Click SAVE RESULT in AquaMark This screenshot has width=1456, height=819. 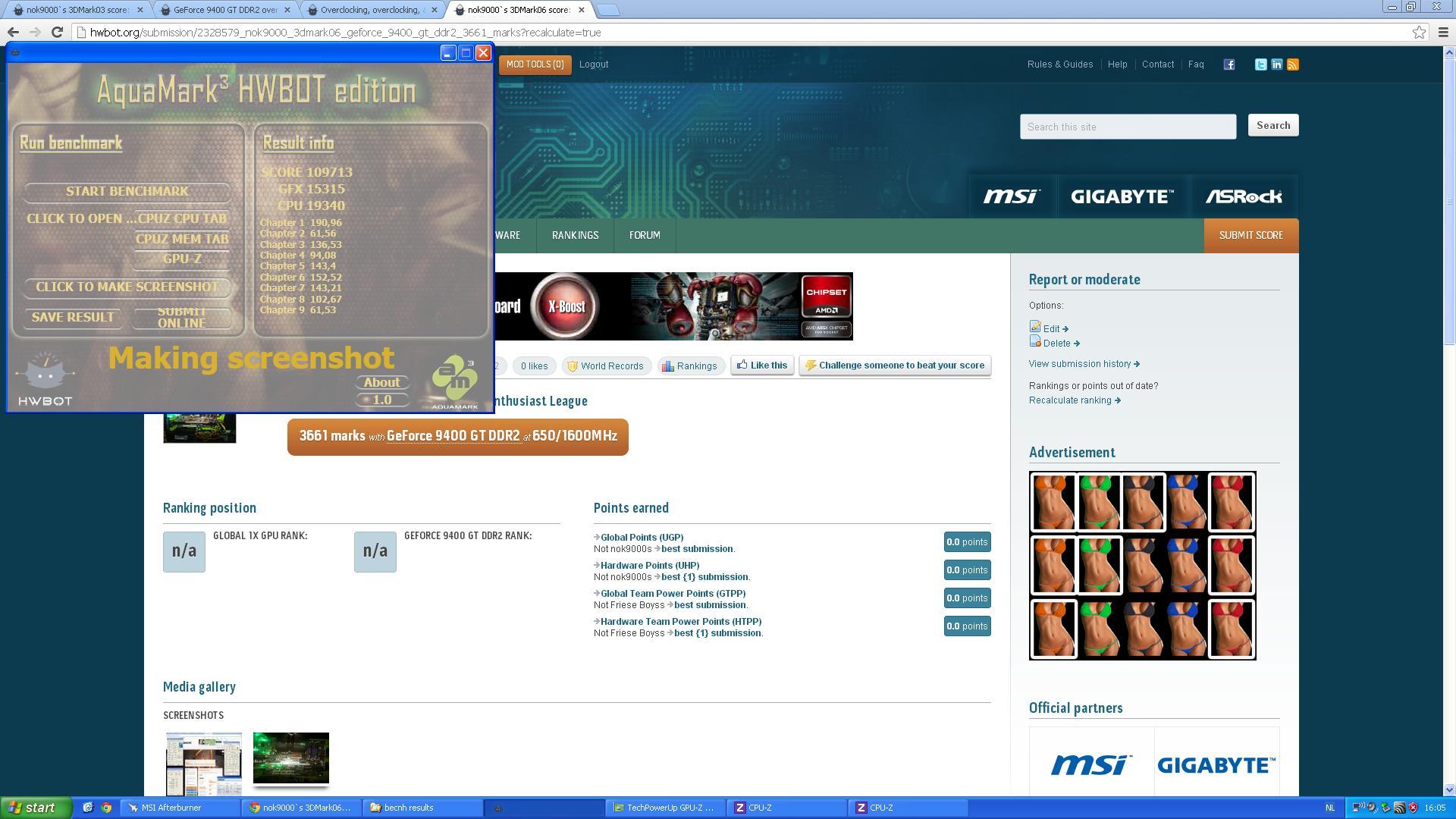coord(73,317)
